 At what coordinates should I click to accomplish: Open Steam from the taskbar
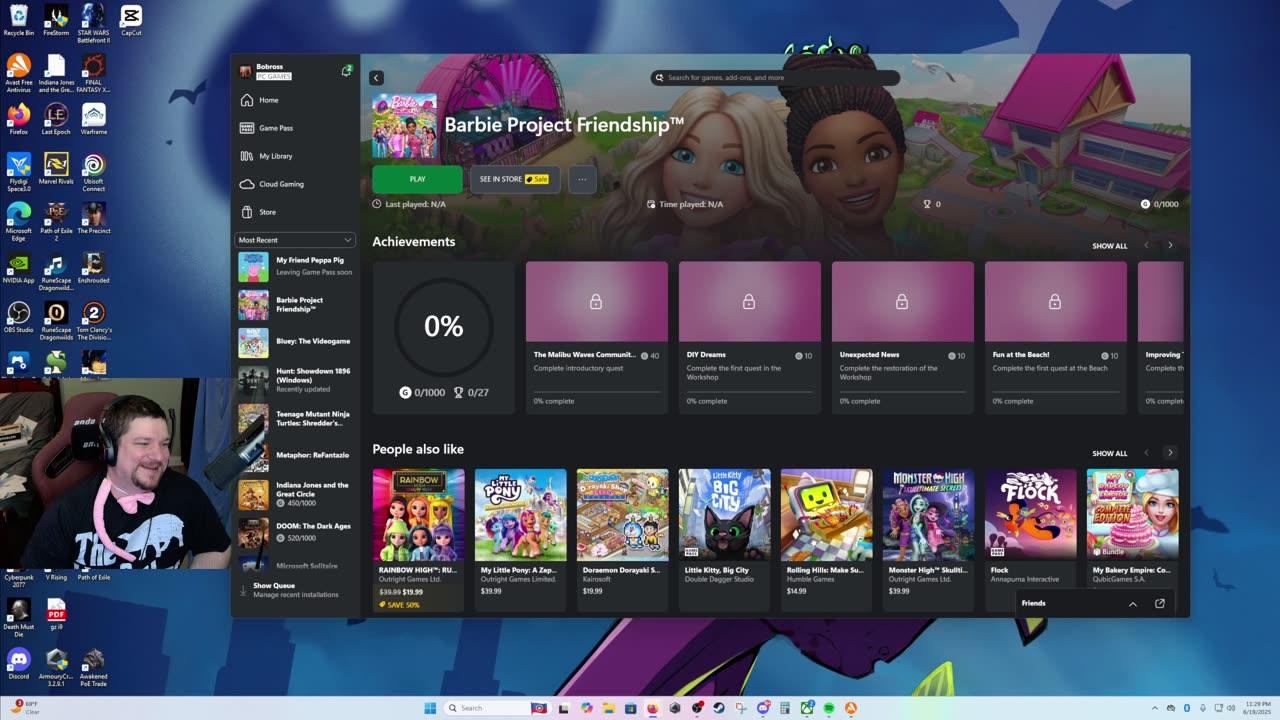click(x=719, y=708)
